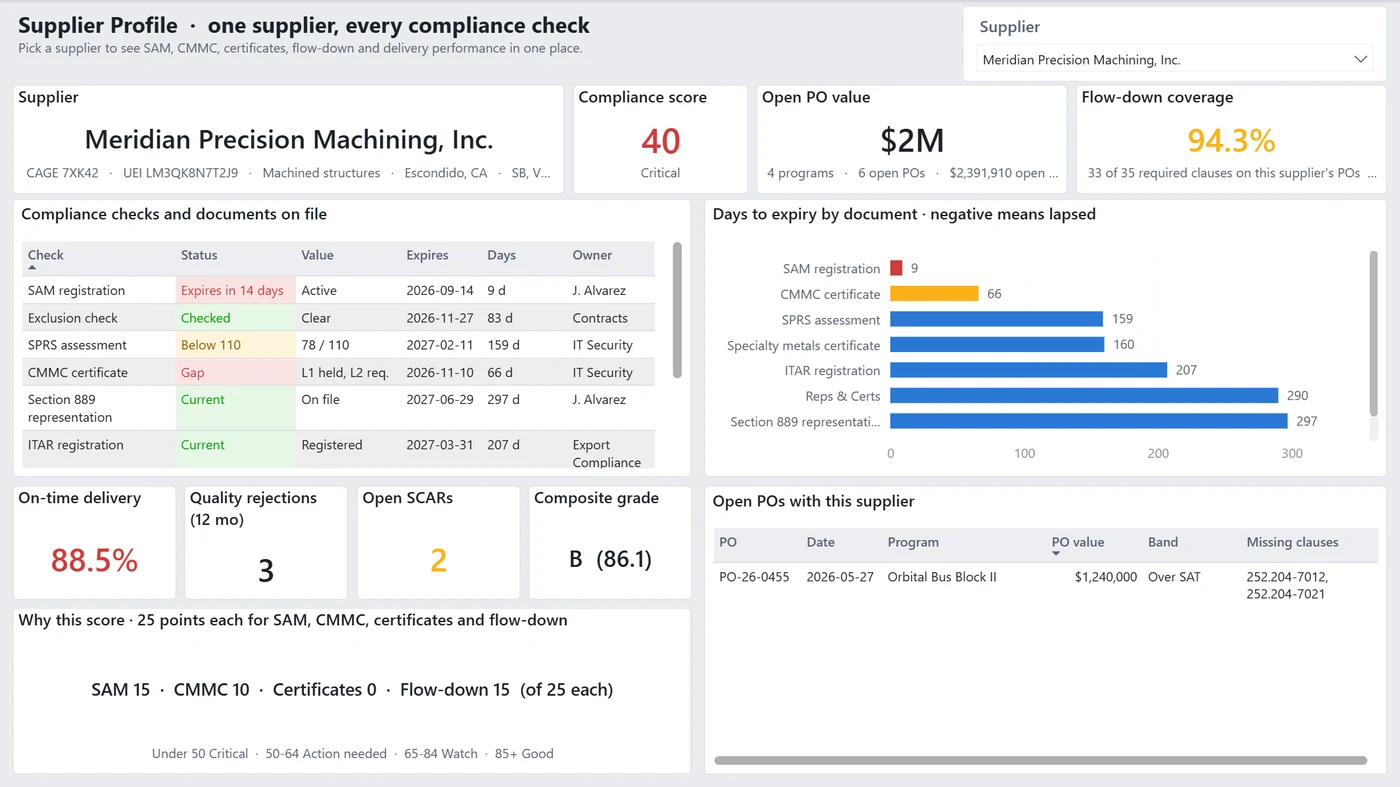
Task: Click the 'Exclusion check' row label
Action: point(73,318)
